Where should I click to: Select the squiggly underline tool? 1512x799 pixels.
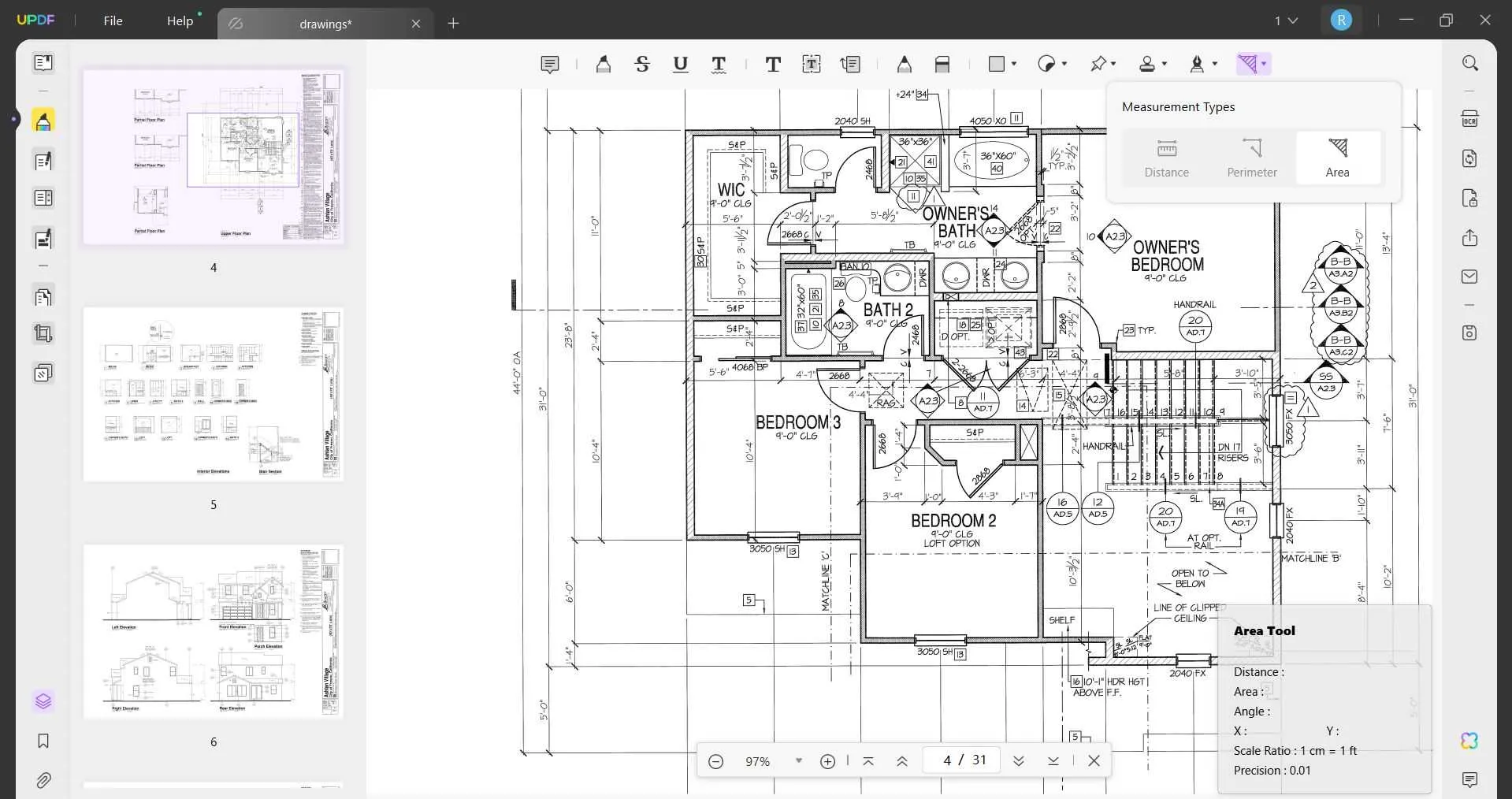pos(719,65)
